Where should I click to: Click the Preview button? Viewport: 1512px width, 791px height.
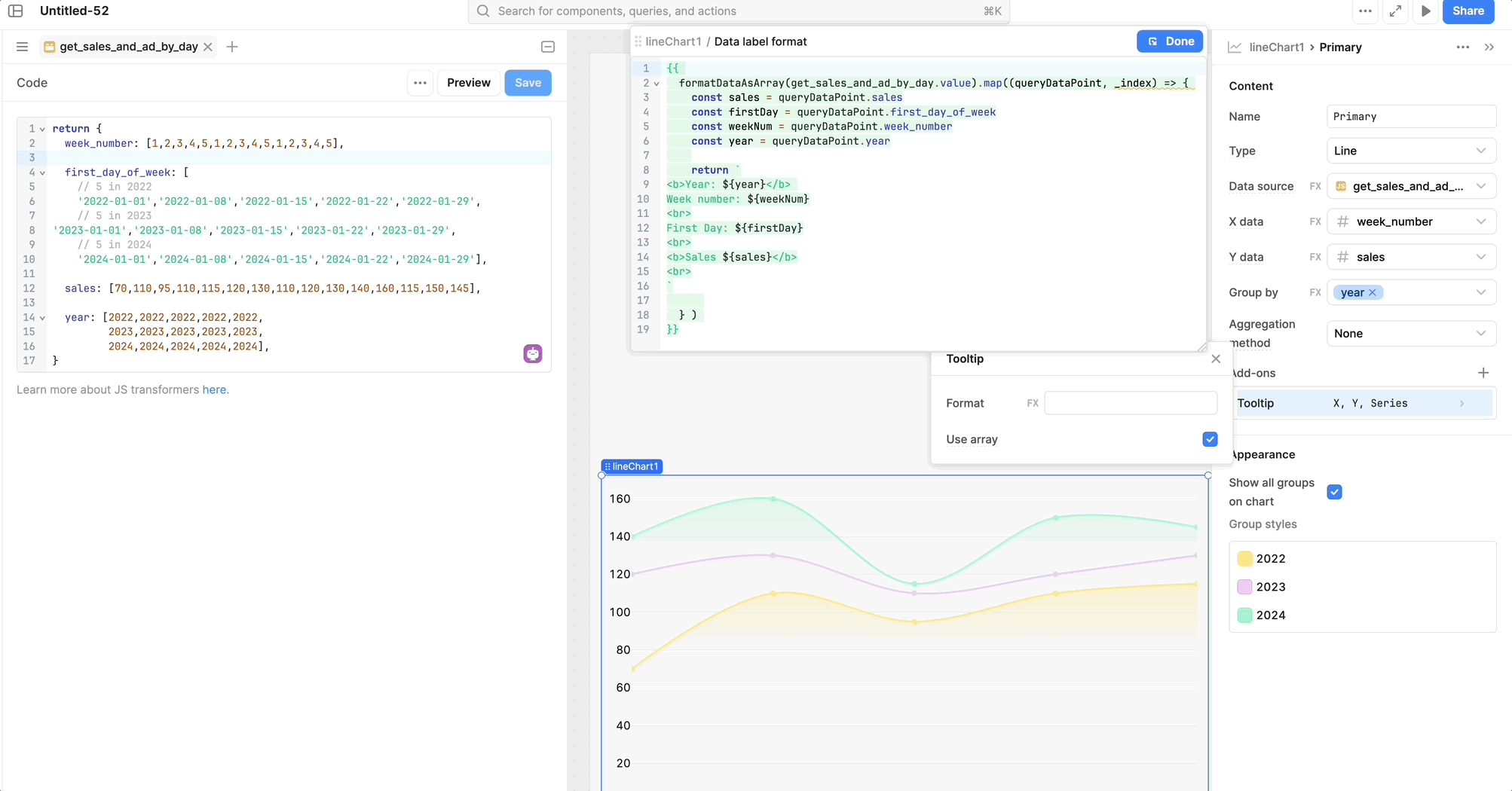point(468,83)
